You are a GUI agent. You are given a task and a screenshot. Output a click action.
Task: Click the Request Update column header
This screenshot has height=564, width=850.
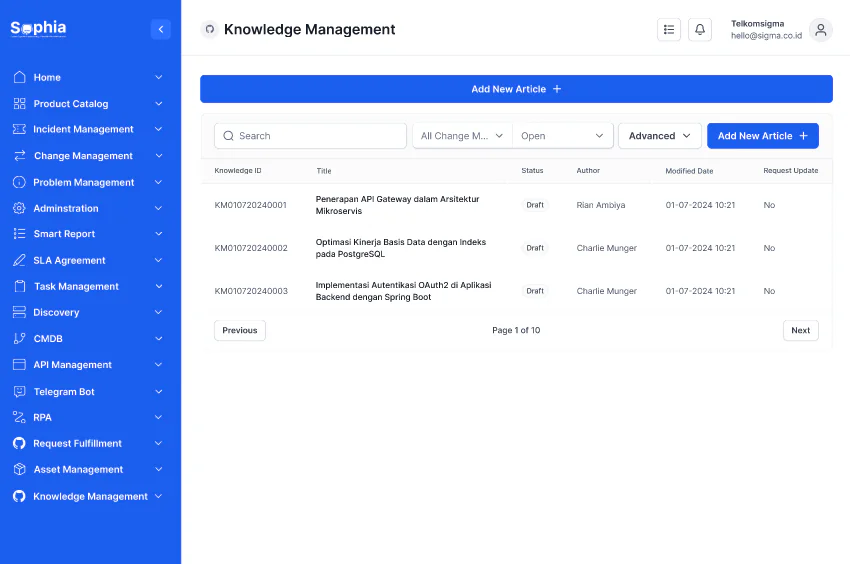(x=791, y=170)
